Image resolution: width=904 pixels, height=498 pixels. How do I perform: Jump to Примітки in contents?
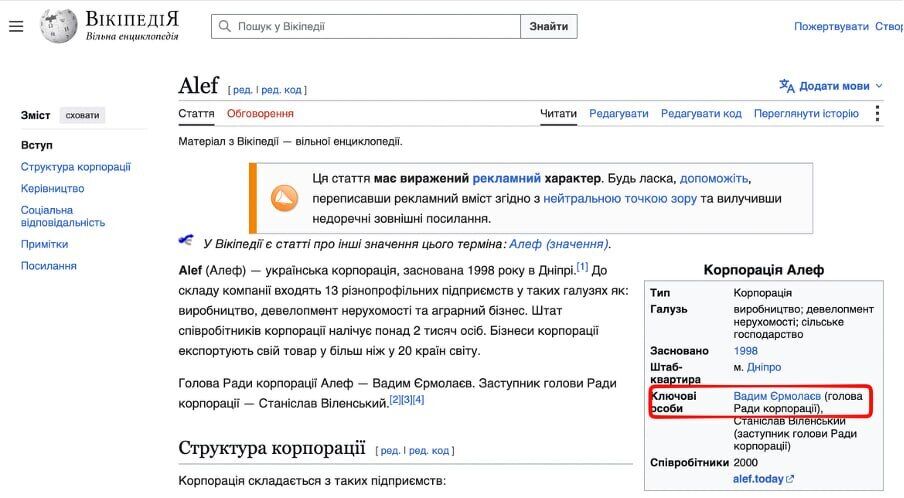click(x=44, y=244)
